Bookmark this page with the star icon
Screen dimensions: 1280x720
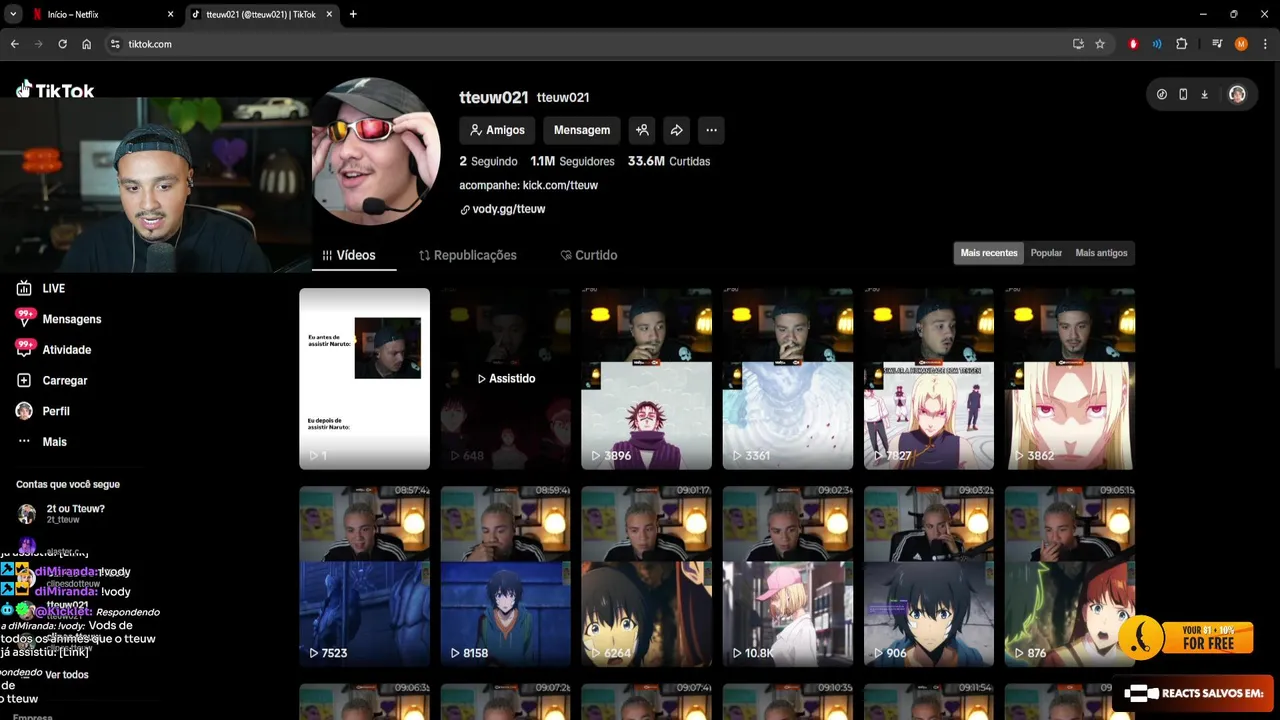click(1100, 44)
